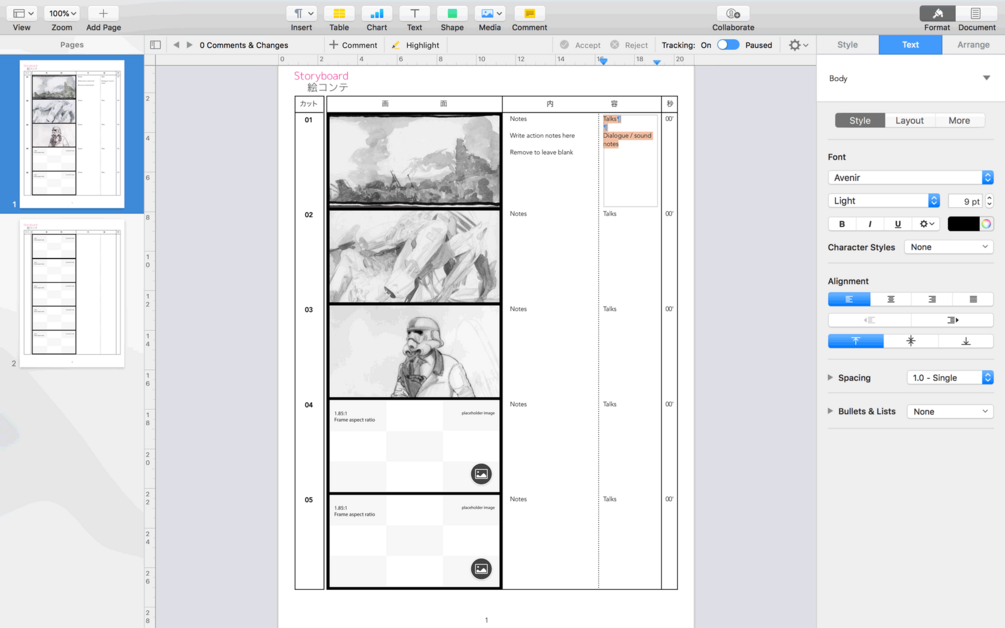This screenshot has height=628, width=1005.
Task: Click the Storyboard title text
Action: (321, 76)
